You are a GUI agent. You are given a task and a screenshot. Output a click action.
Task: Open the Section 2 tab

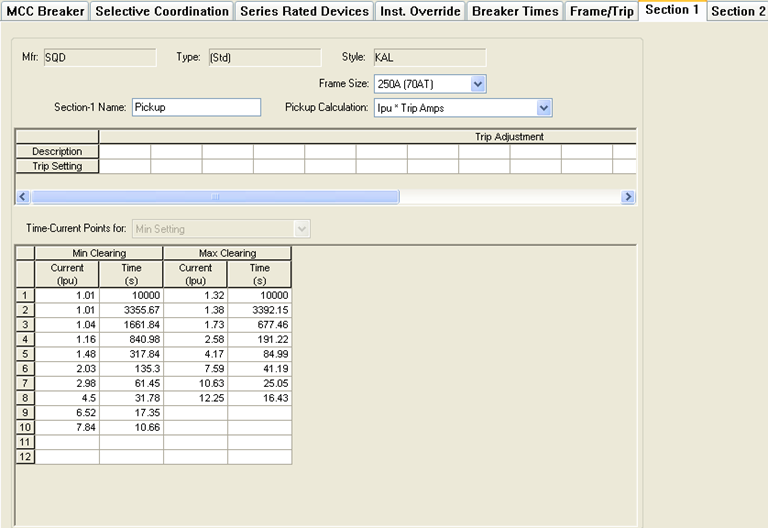(738, 12)
